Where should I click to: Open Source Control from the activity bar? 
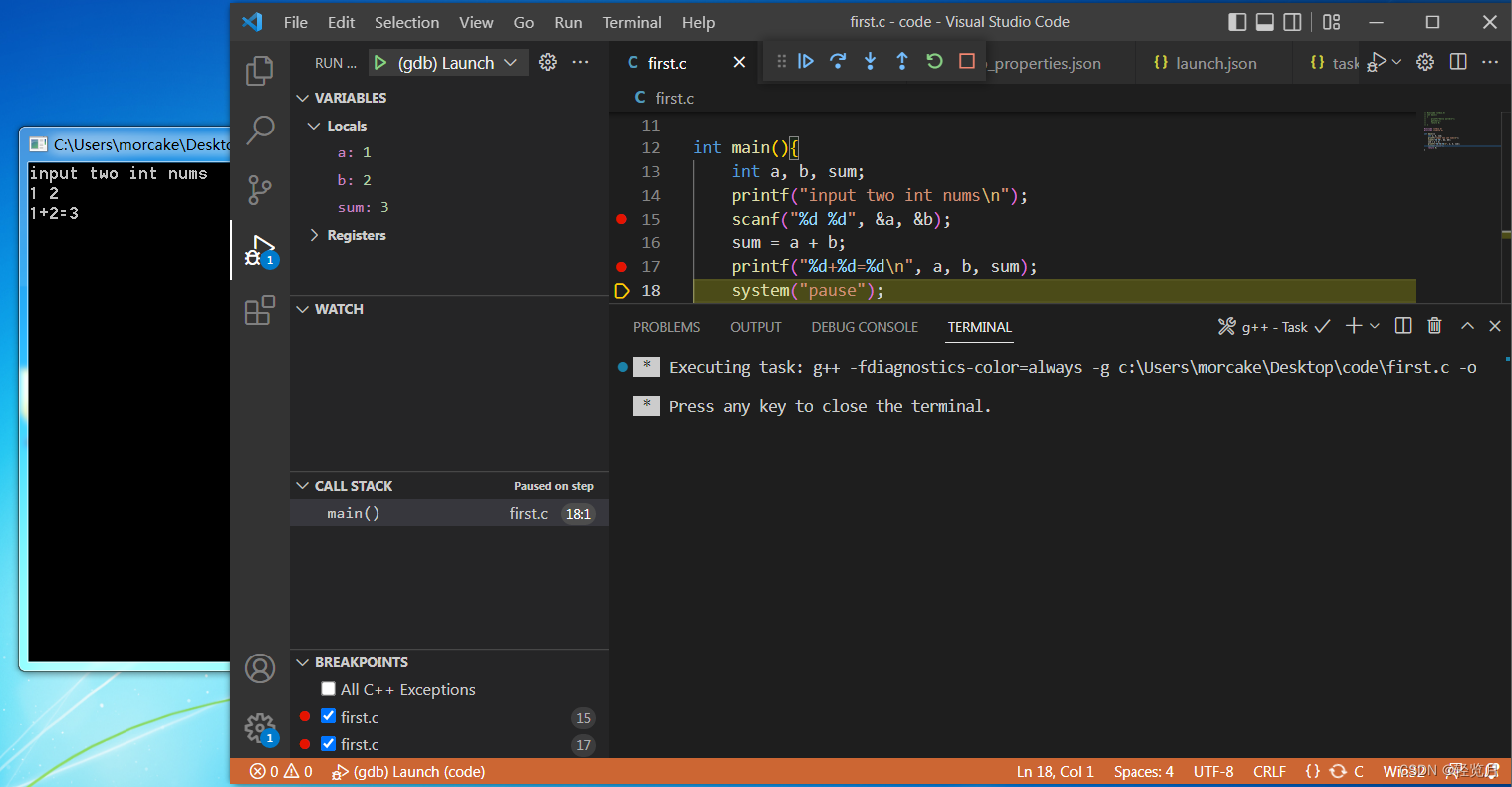[259, 190]
